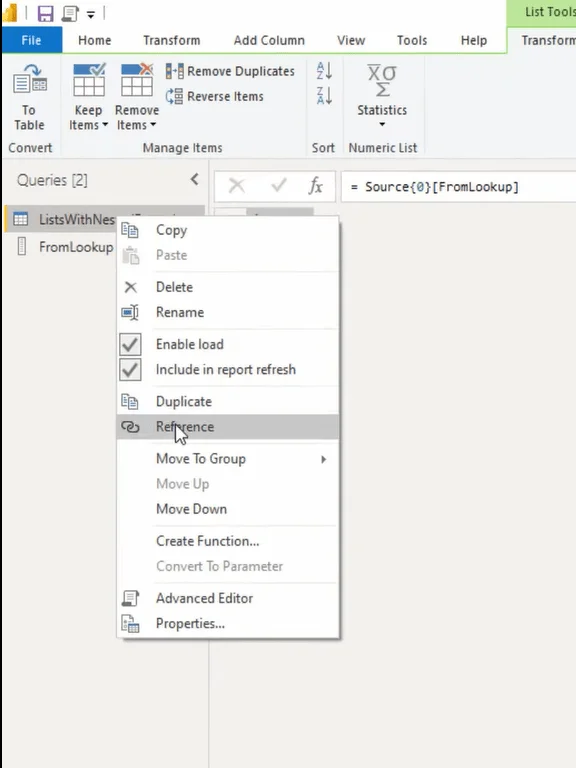576x768 pixels.
Task: Open the Transform tab under List Tools
Action: (548, 40)
